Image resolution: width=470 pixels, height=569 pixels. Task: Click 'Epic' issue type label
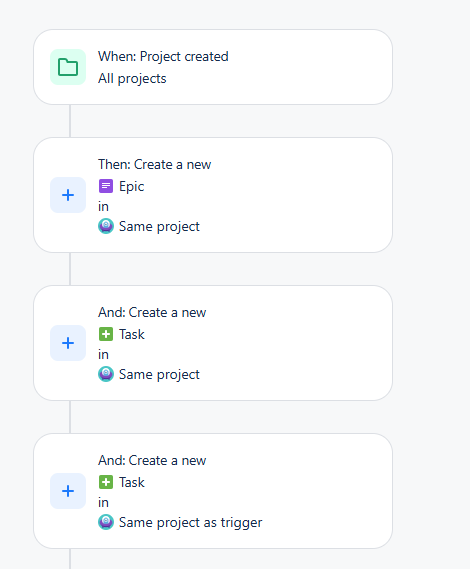131,187
